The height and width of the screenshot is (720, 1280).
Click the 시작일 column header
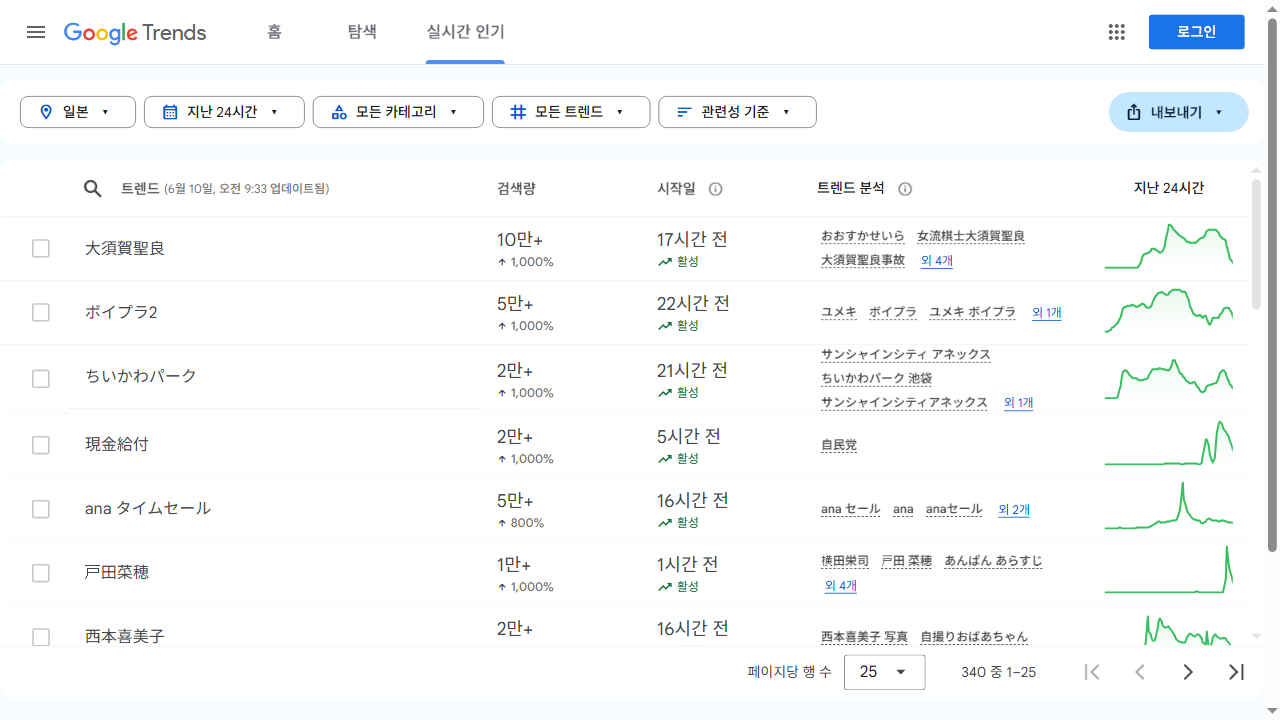click(676, 189)
